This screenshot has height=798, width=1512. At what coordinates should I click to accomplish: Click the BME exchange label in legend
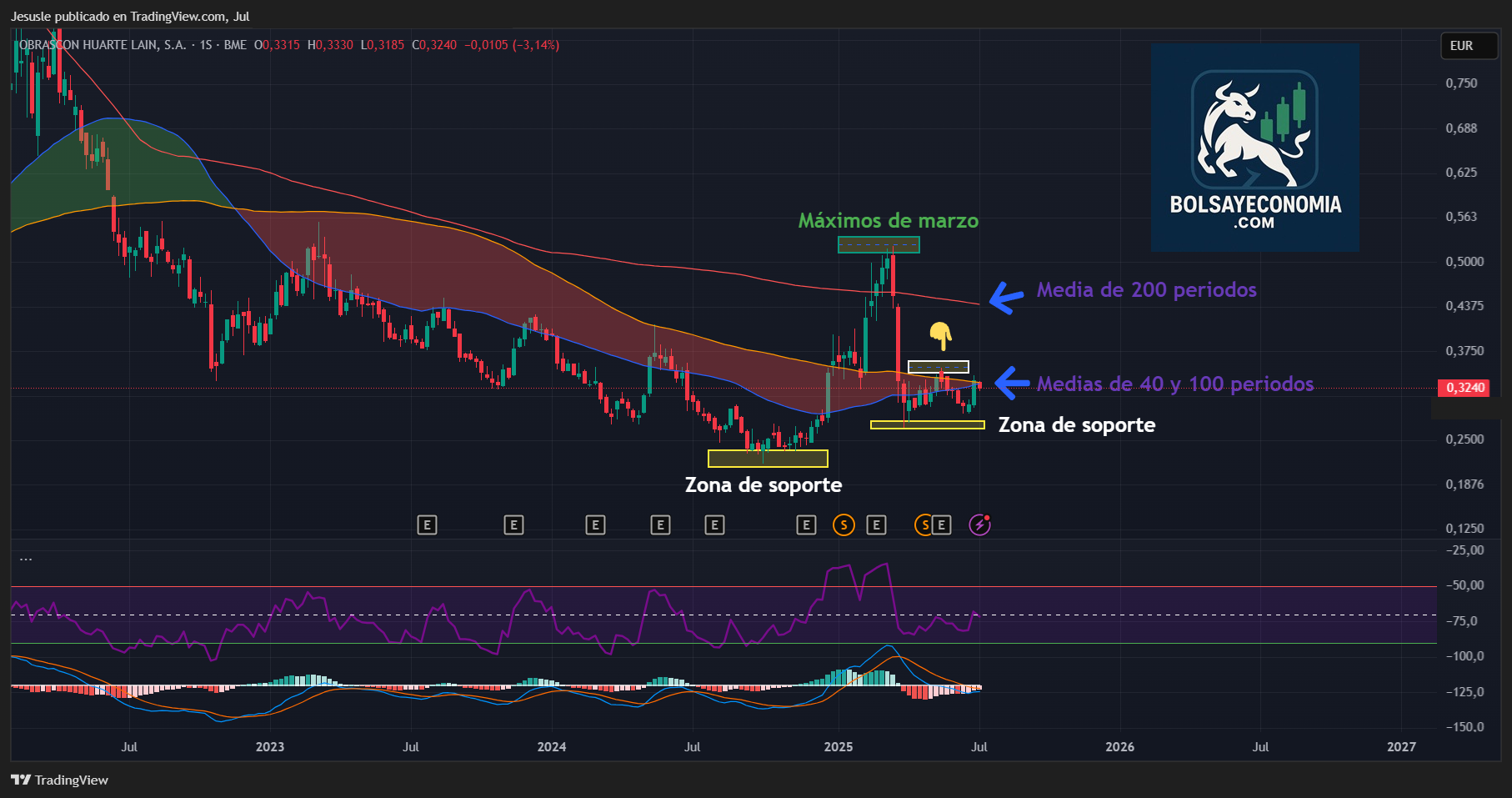(x=235, y=45)
